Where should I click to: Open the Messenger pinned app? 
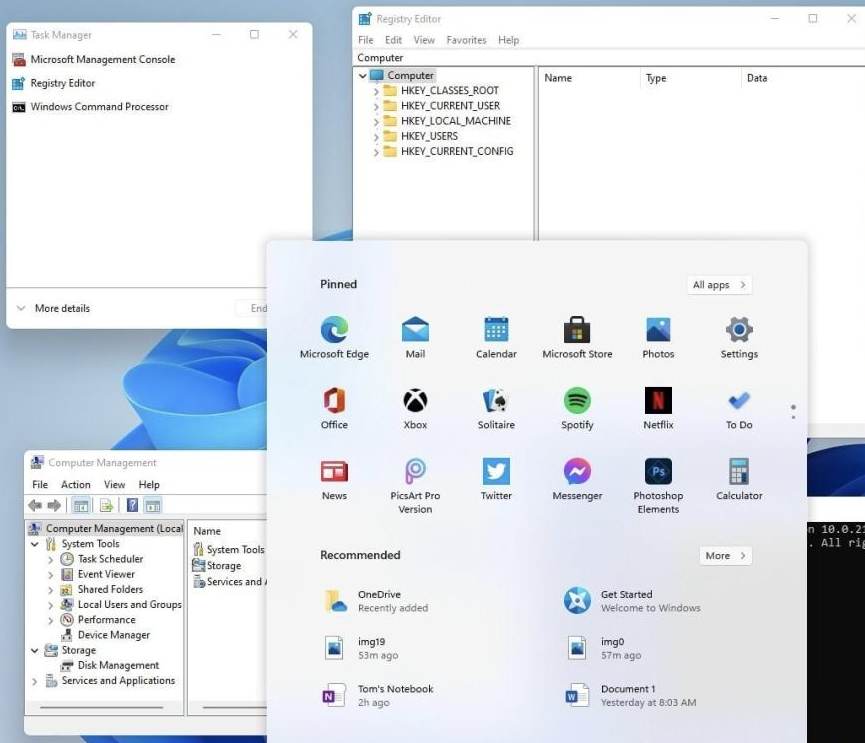coord(577,472)
